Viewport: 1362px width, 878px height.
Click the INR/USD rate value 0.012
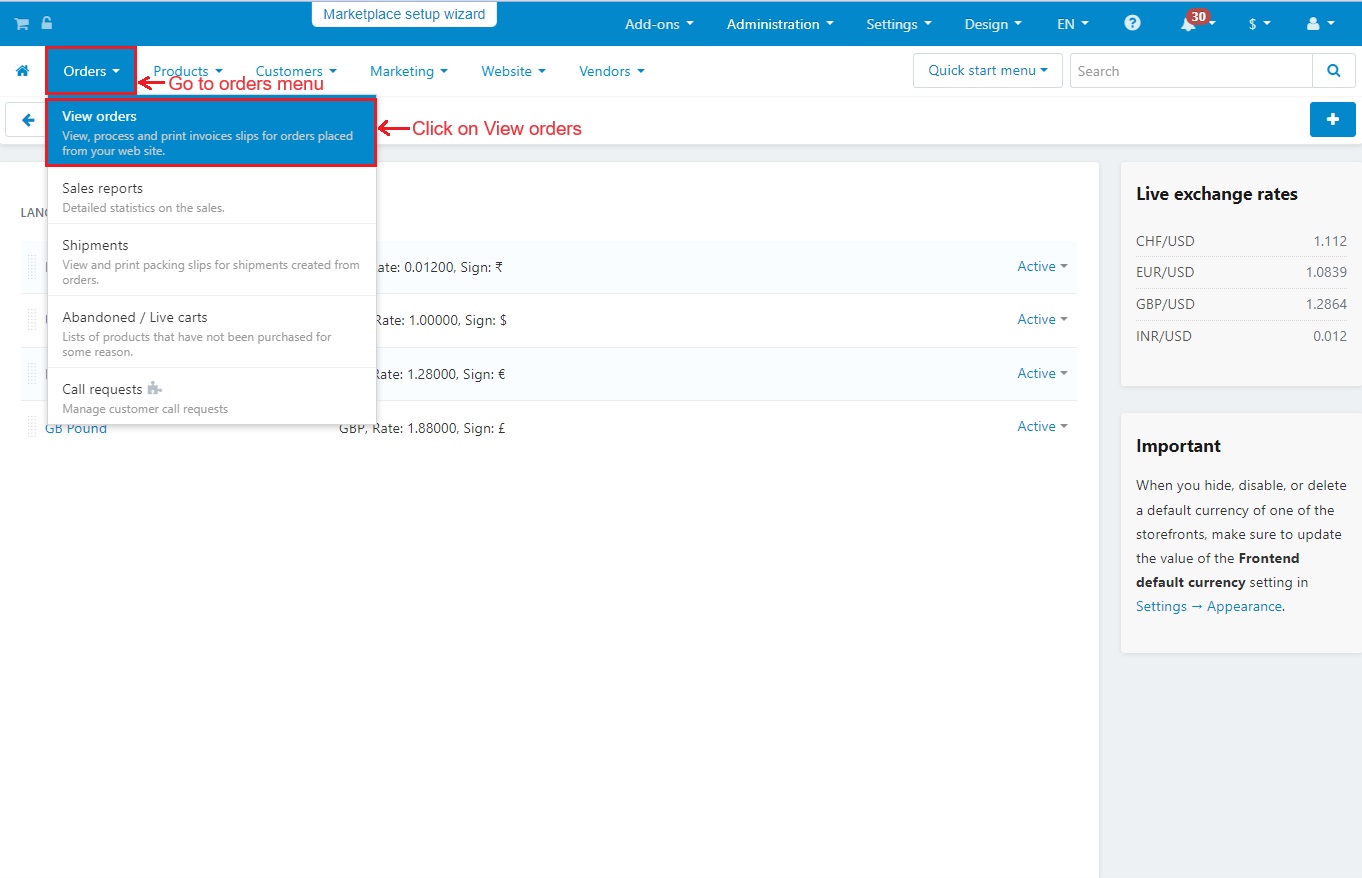[1330, 336]
